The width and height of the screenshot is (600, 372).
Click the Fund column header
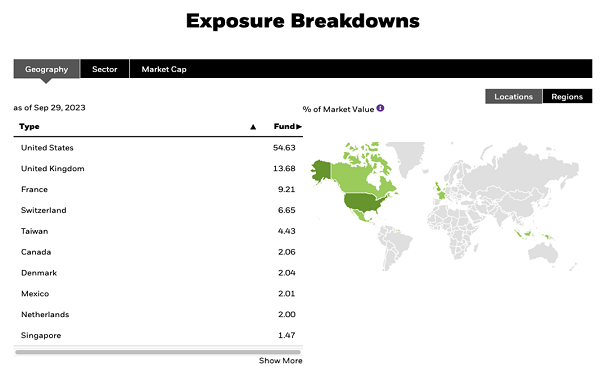click(284, 126)
